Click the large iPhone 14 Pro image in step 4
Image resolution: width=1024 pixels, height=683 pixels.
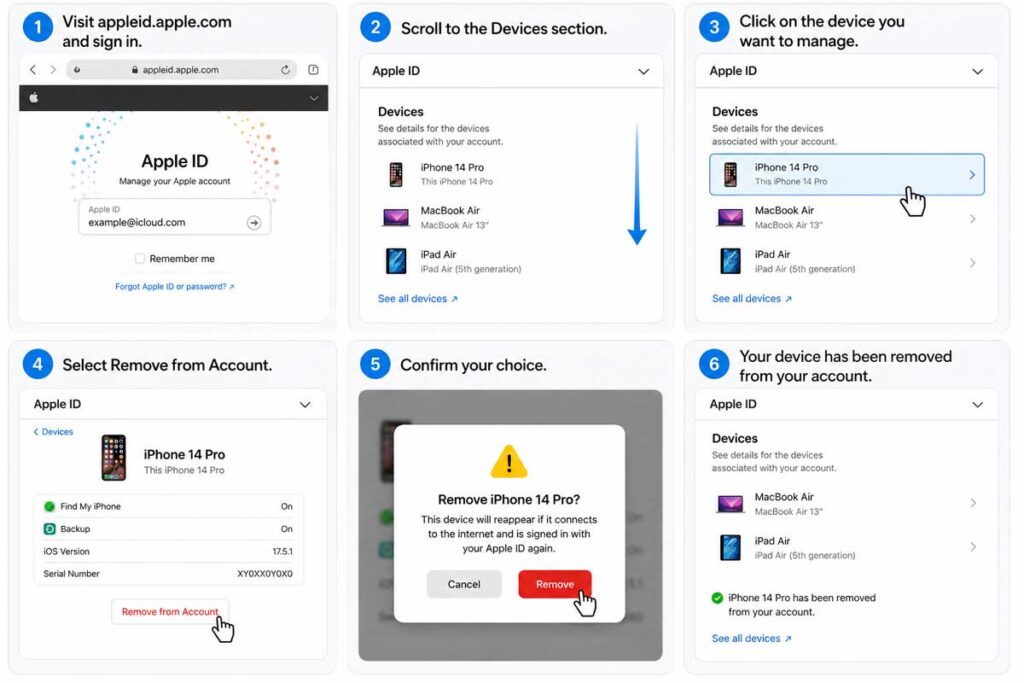point(114,458)
